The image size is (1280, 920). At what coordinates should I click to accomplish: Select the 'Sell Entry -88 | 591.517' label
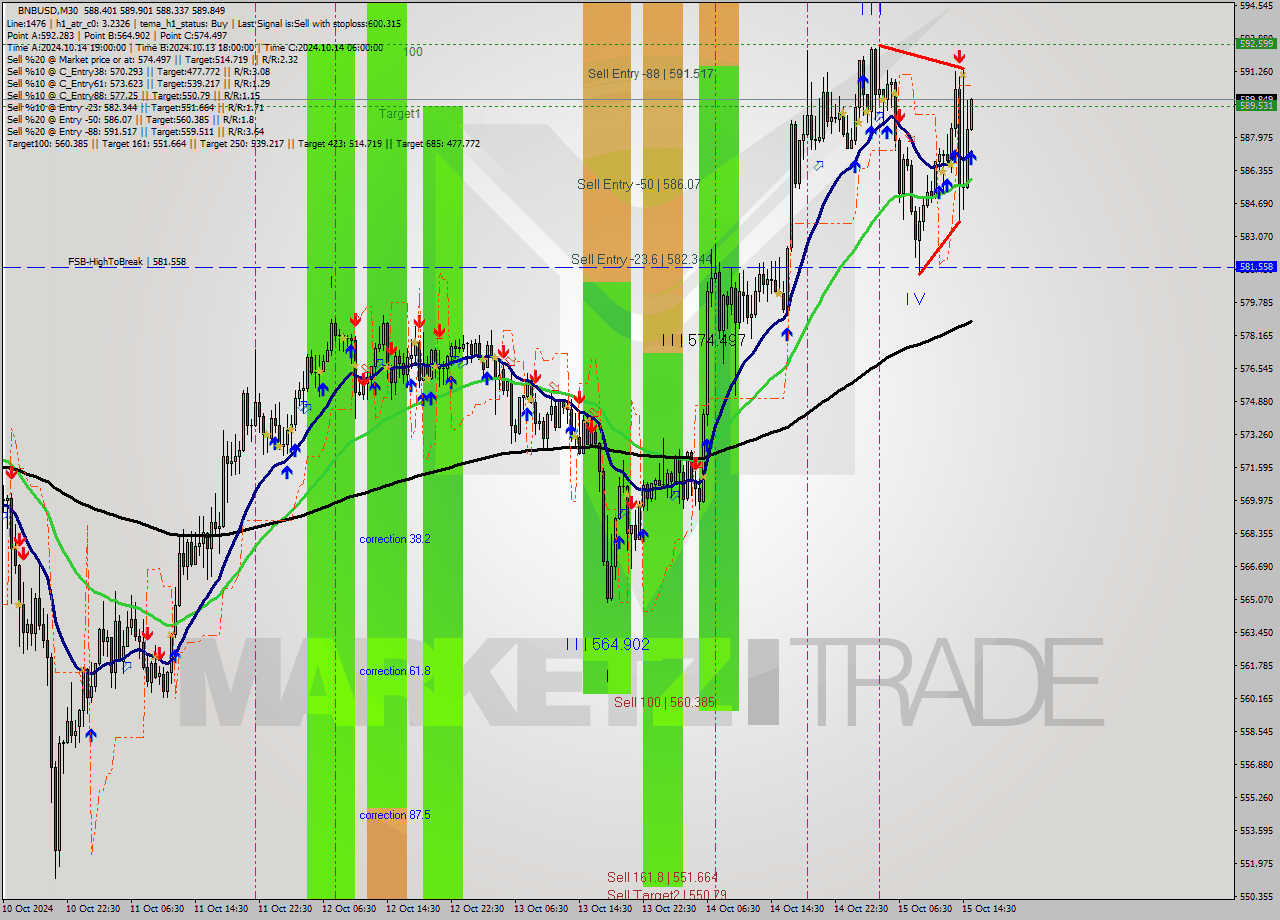coord(650,74)
